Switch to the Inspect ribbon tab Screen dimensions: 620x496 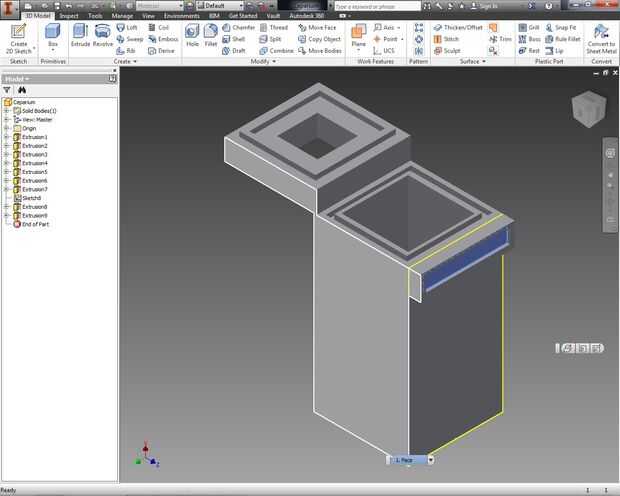(x=69, y=16)
